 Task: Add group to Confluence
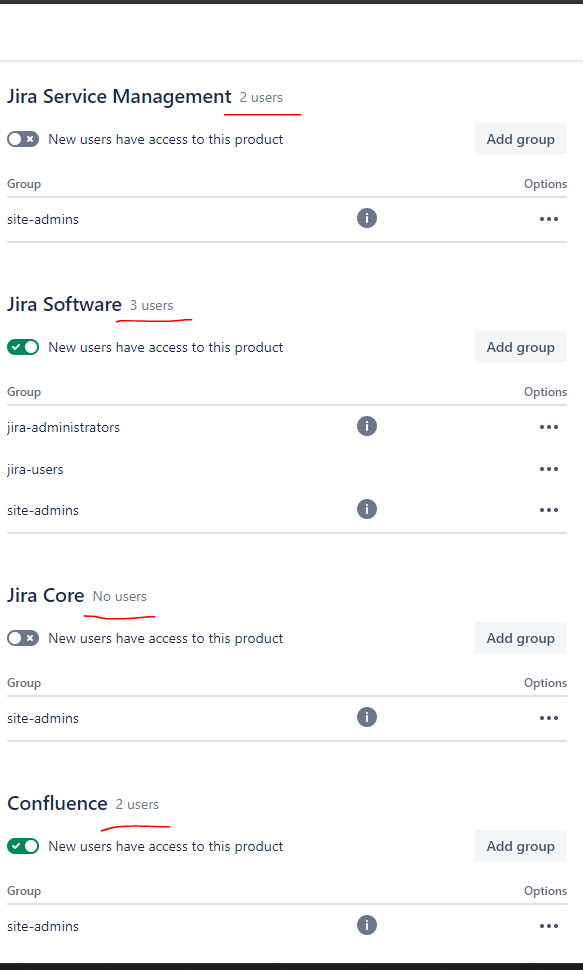point(520,846)
